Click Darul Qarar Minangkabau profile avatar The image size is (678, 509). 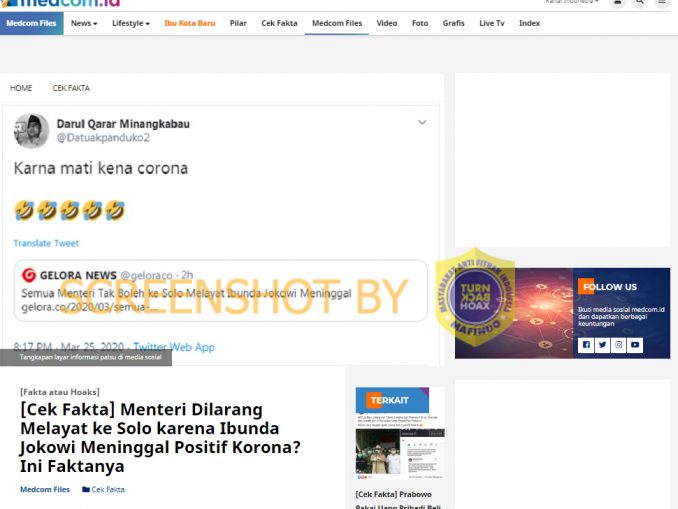tap(32, 131)
